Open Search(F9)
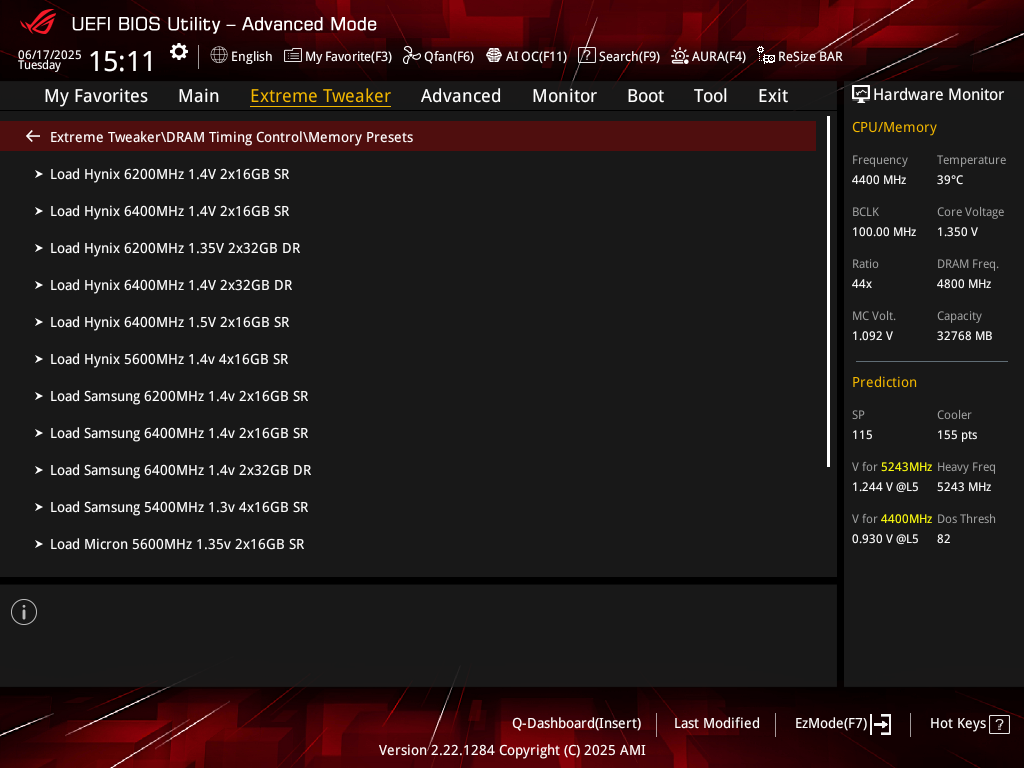 coord(630,56)
